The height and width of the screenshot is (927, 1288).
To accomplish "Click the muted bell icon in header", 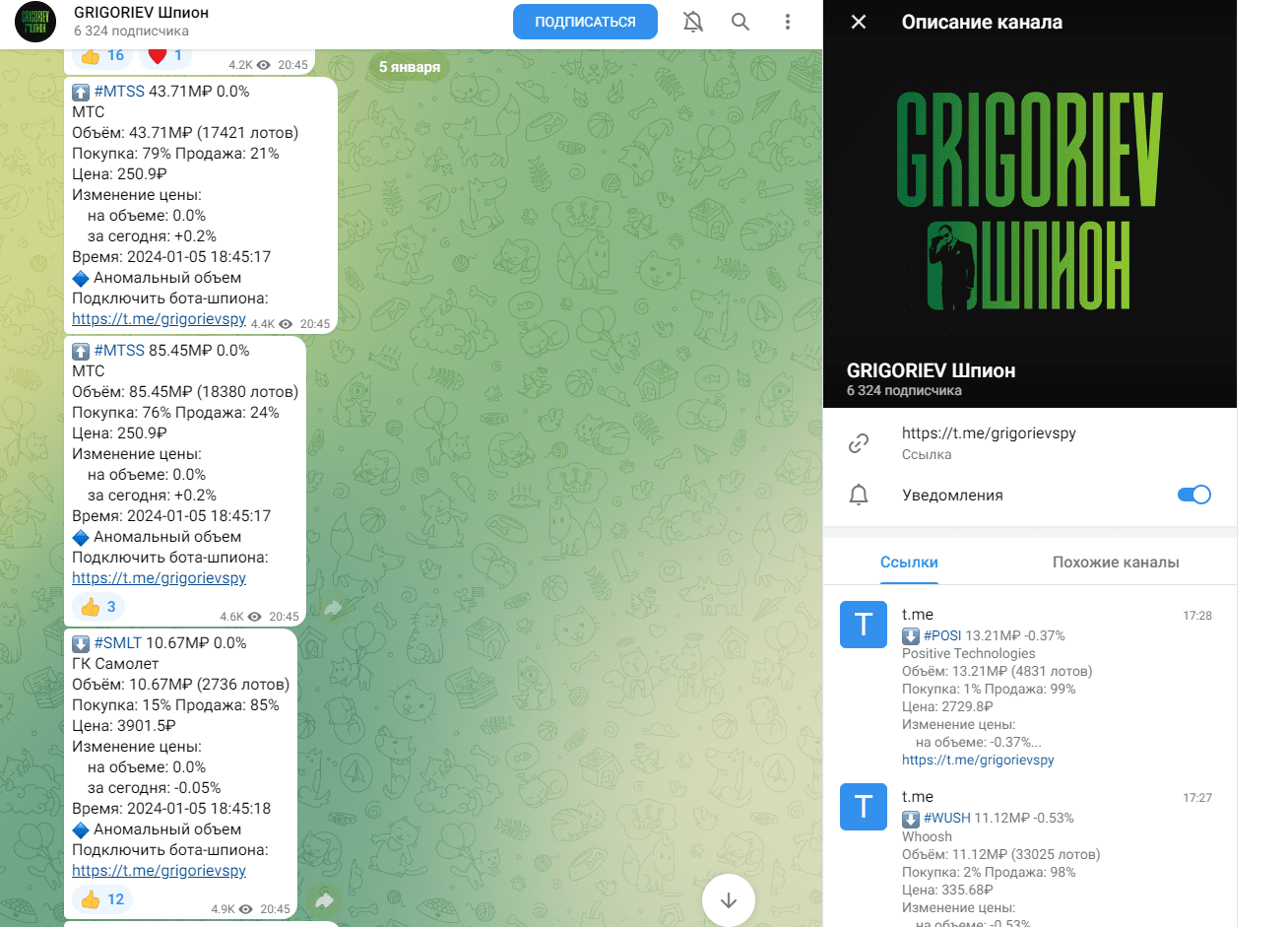I will coord(693,22).
